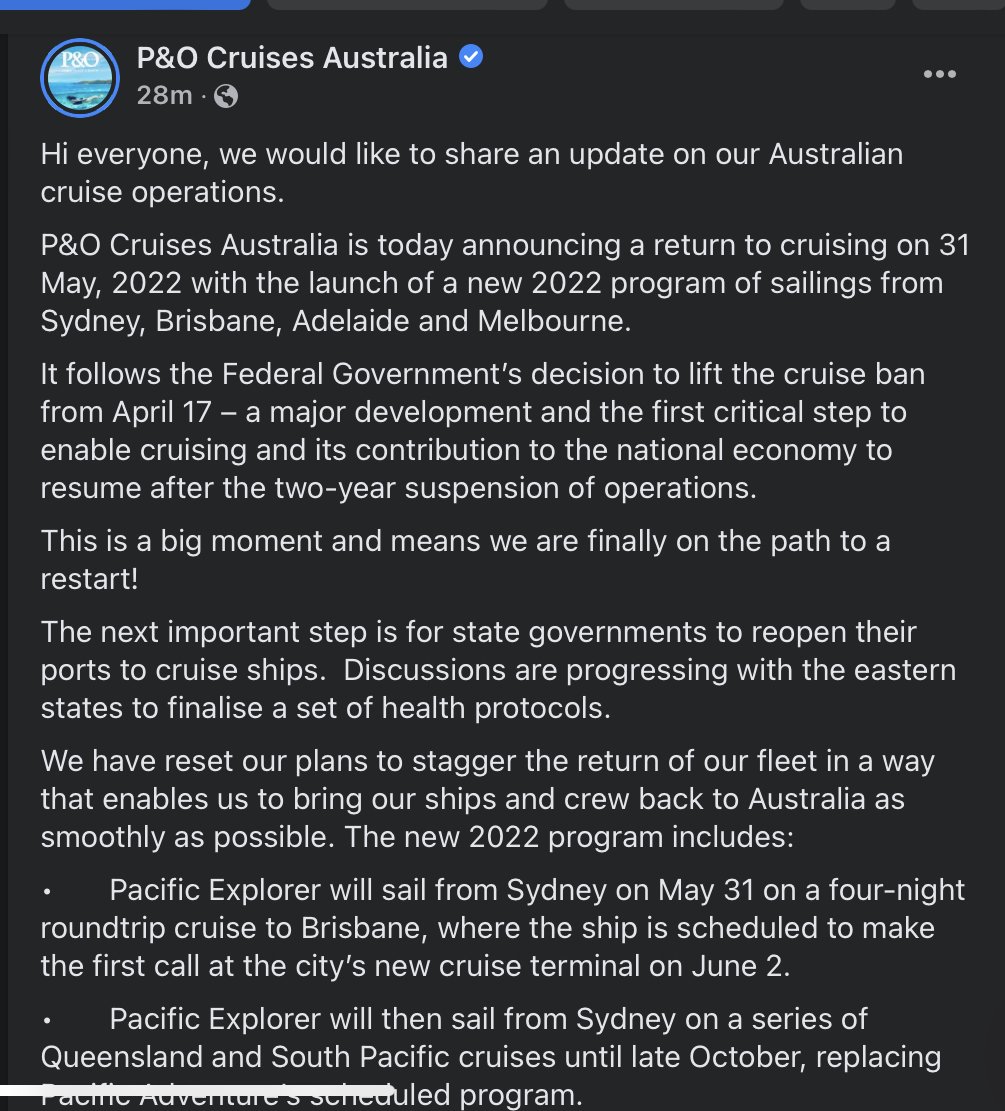Click the Federal Government cruise ban paragraph
The width and height of the screenshot is (1005, 1111).
(483, 431)
